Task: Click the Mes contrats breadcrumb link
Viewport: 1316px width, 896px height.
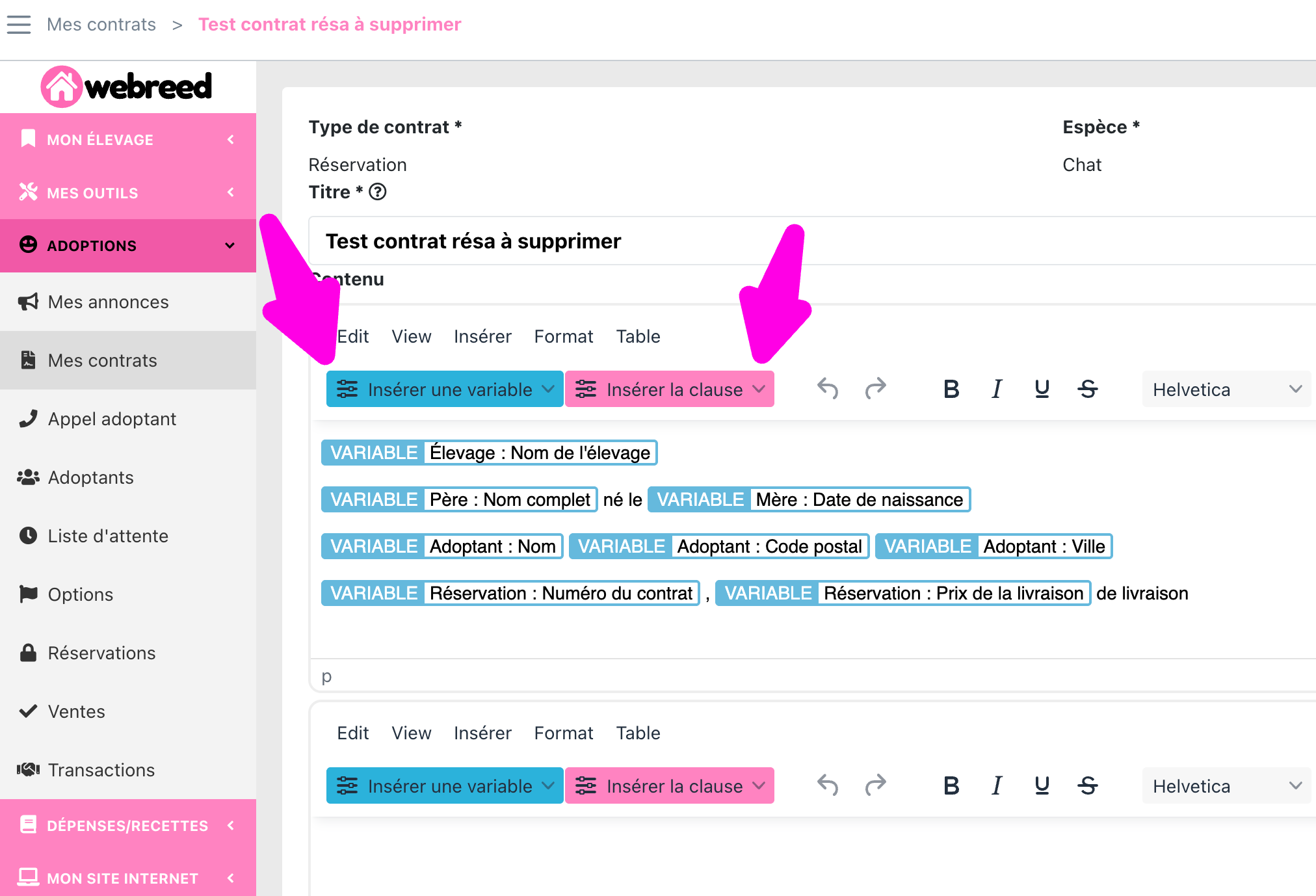Action: click(x=101, y=25)
